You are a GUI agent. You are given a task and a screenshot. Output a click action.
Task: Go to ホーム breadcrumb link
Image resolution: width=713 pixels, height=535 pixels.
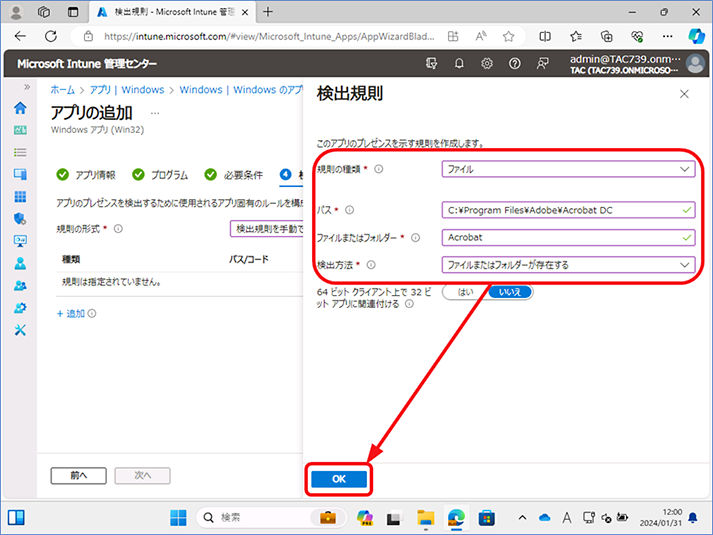62,90
